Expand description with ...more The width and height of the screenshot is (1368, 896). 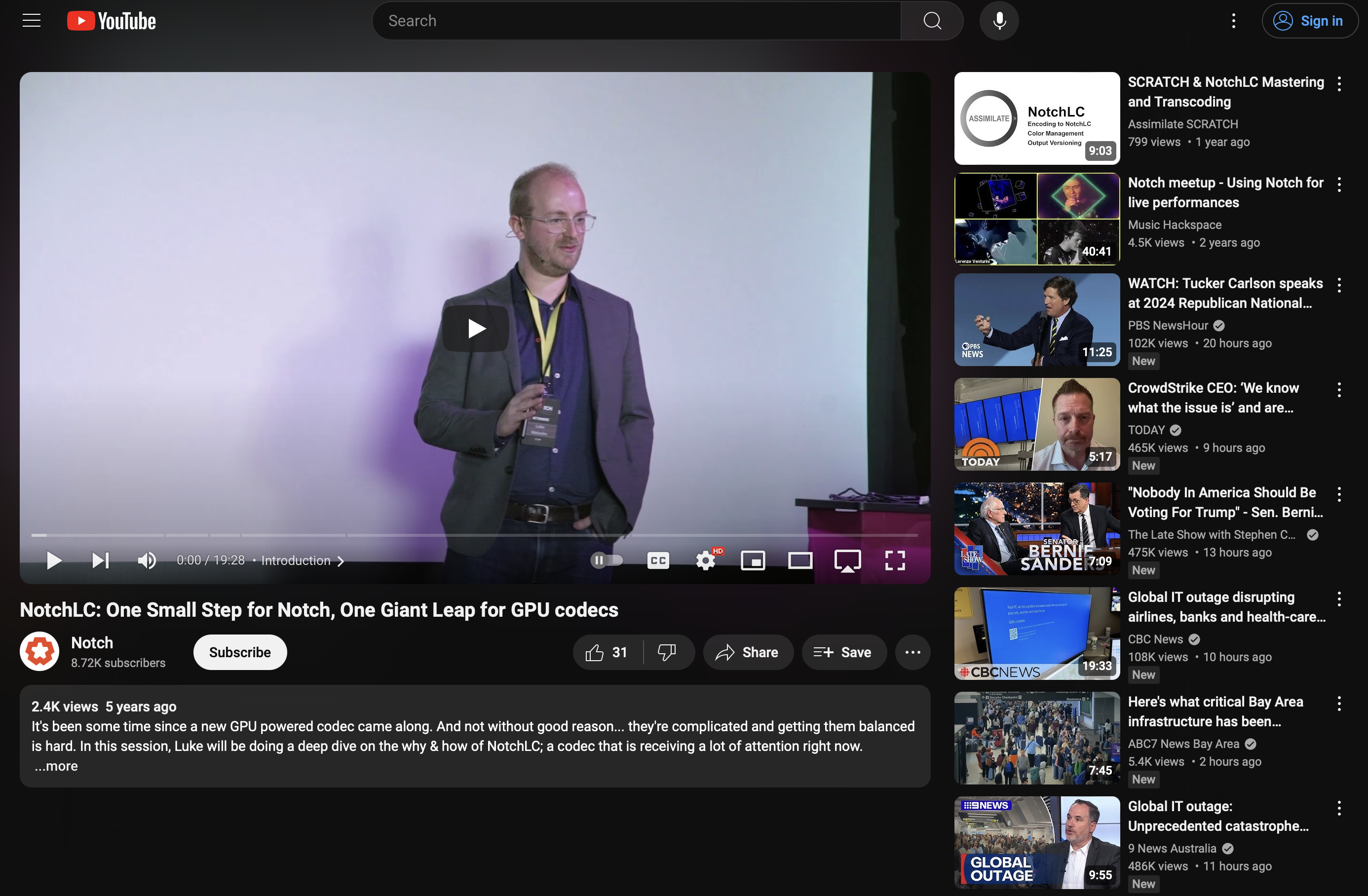coord(56,766)
